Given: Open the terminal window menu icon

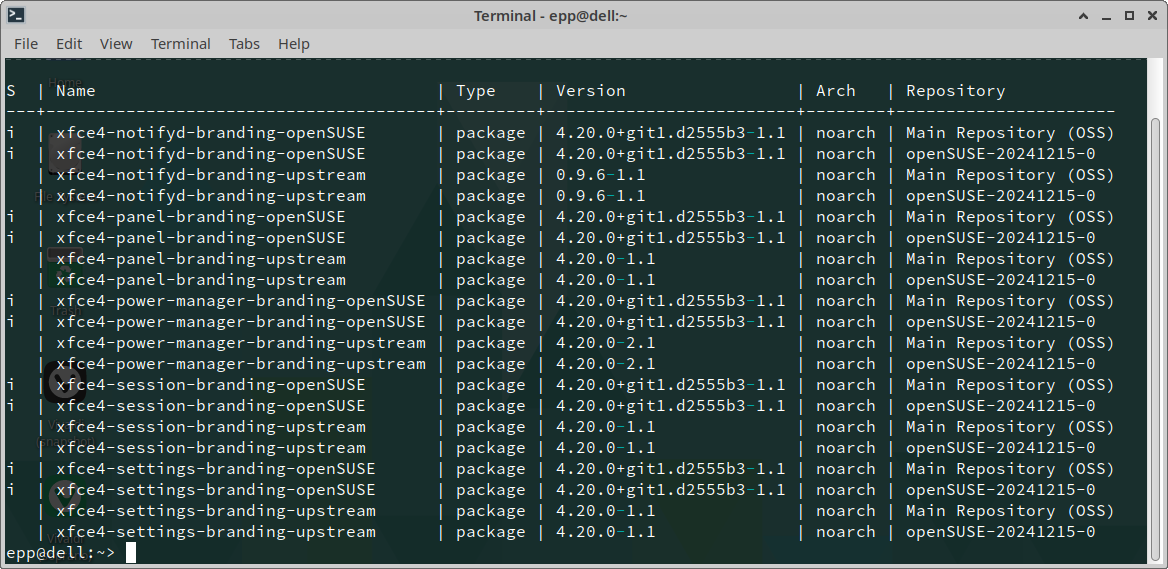Looking at the screenshot, I should point(16,15).
